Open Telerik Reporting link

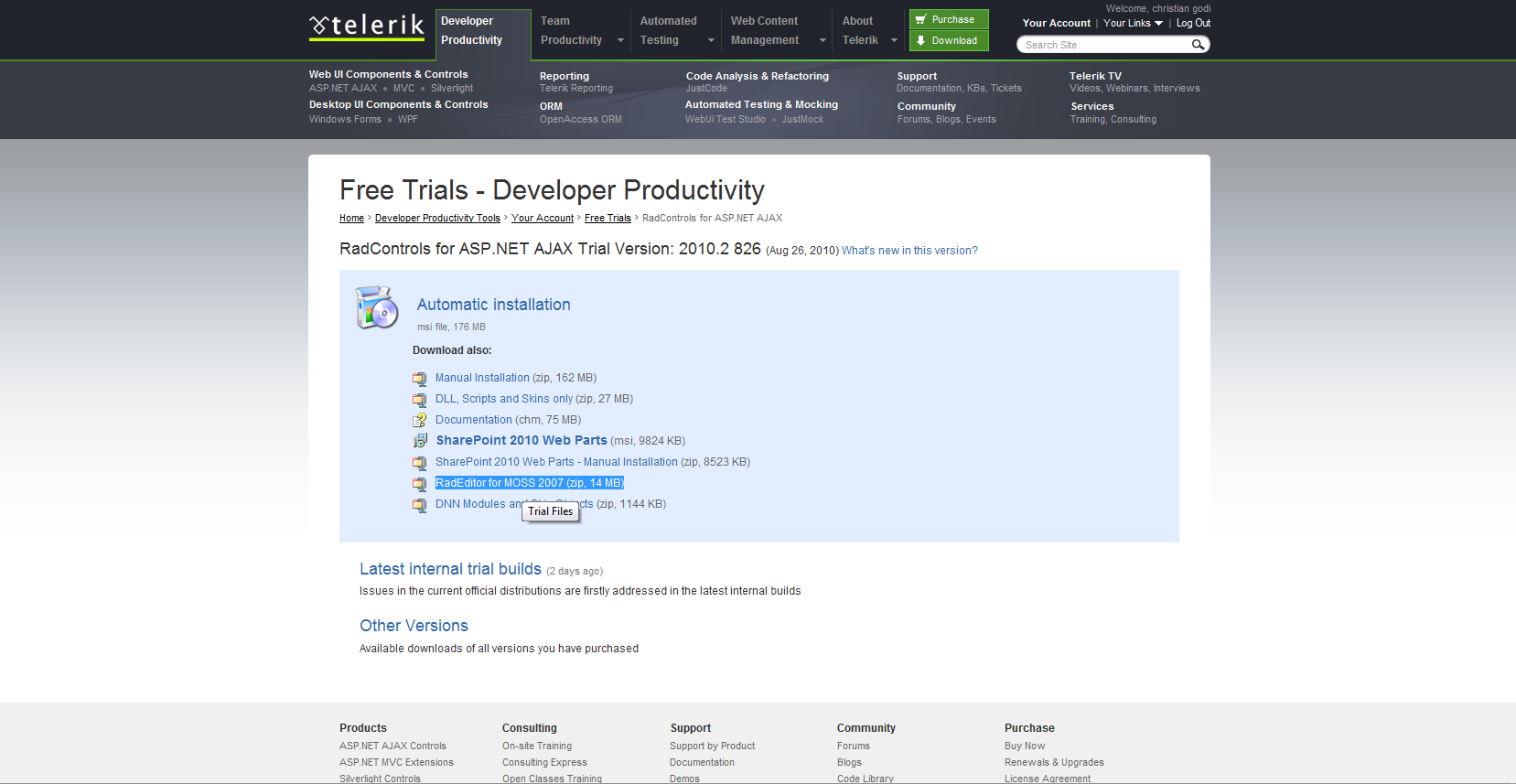click(x=576, y=88)
